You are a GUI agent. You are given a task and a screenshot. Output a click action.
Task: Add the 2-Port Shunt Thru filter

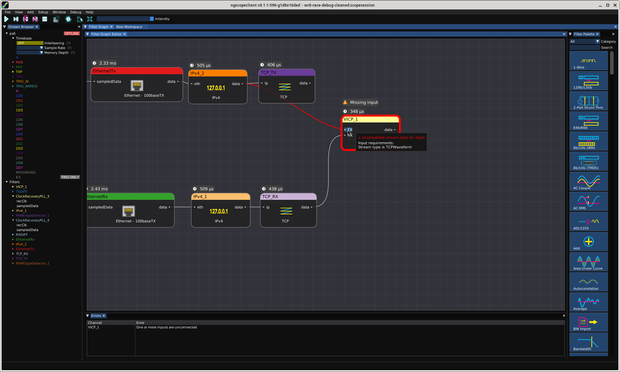pos(588,101)
